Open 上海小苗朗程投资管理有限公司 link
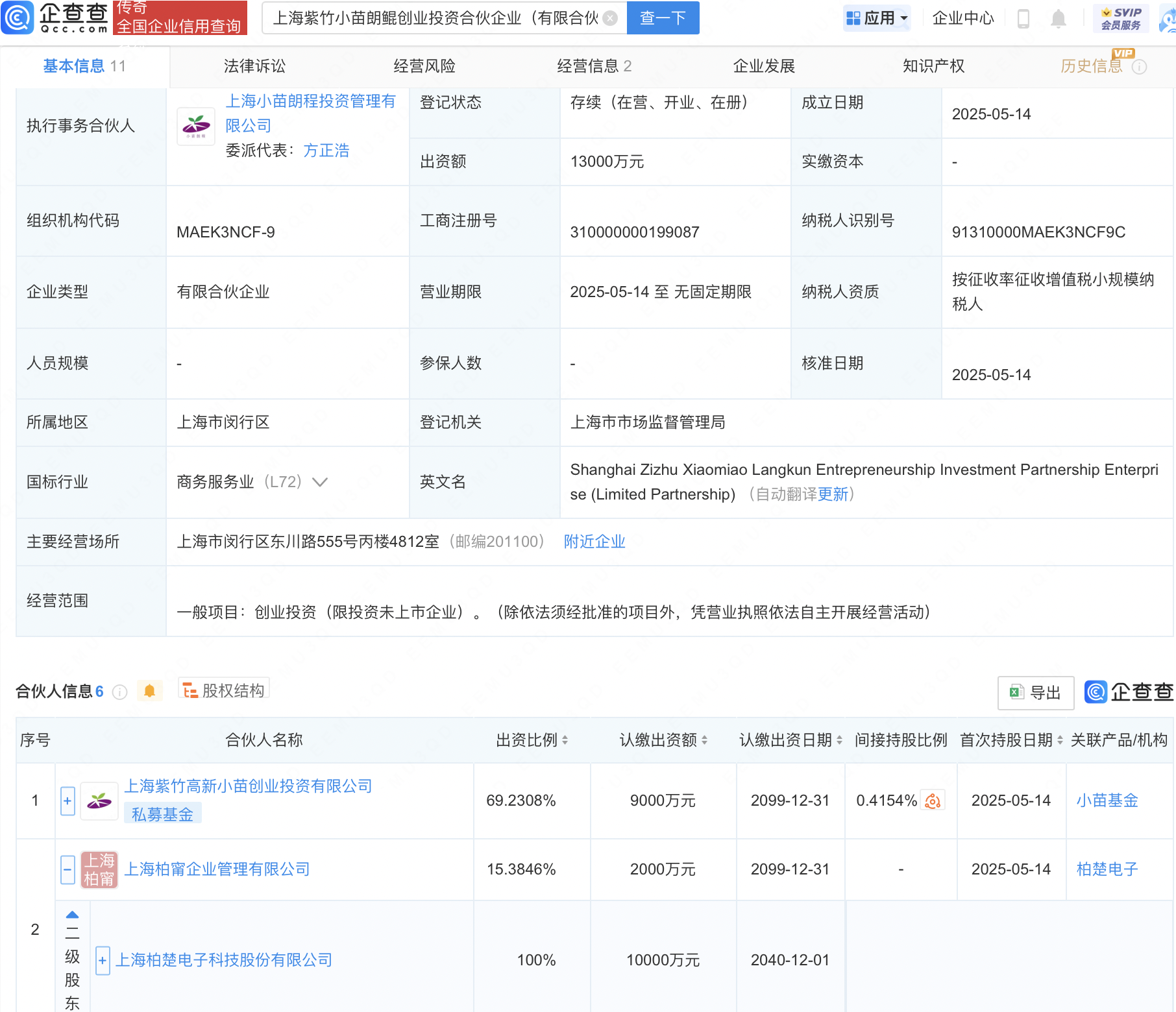Screen dimensions: 1176x1012 (310, 114)
